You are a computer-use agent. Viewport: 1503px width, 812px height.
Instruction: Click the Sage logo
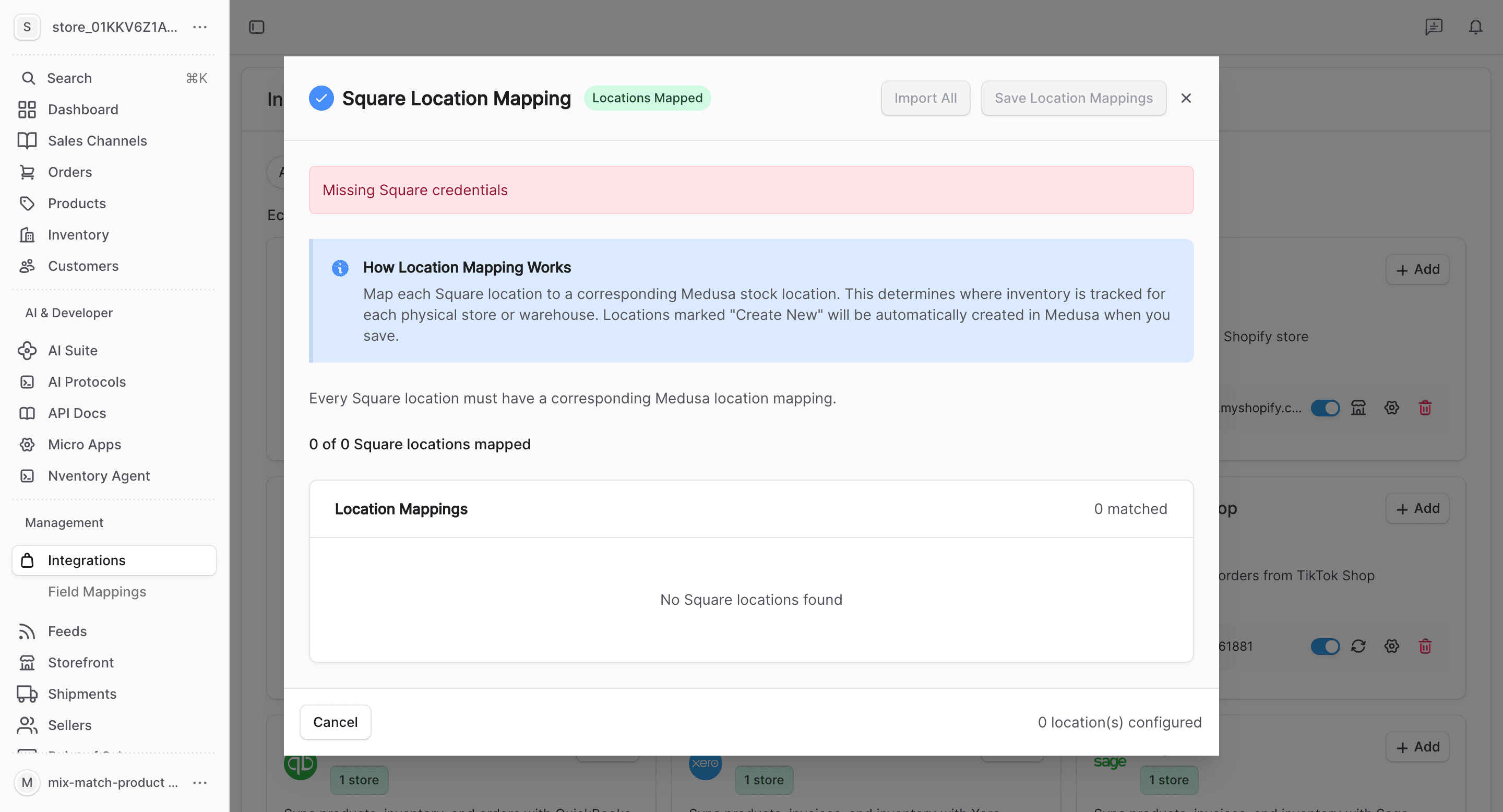(1110, 762)
